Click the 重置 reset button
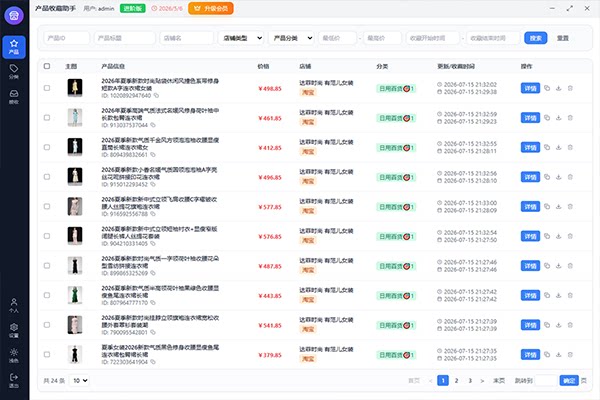600x400 pixels. click(x=562, y=38)
